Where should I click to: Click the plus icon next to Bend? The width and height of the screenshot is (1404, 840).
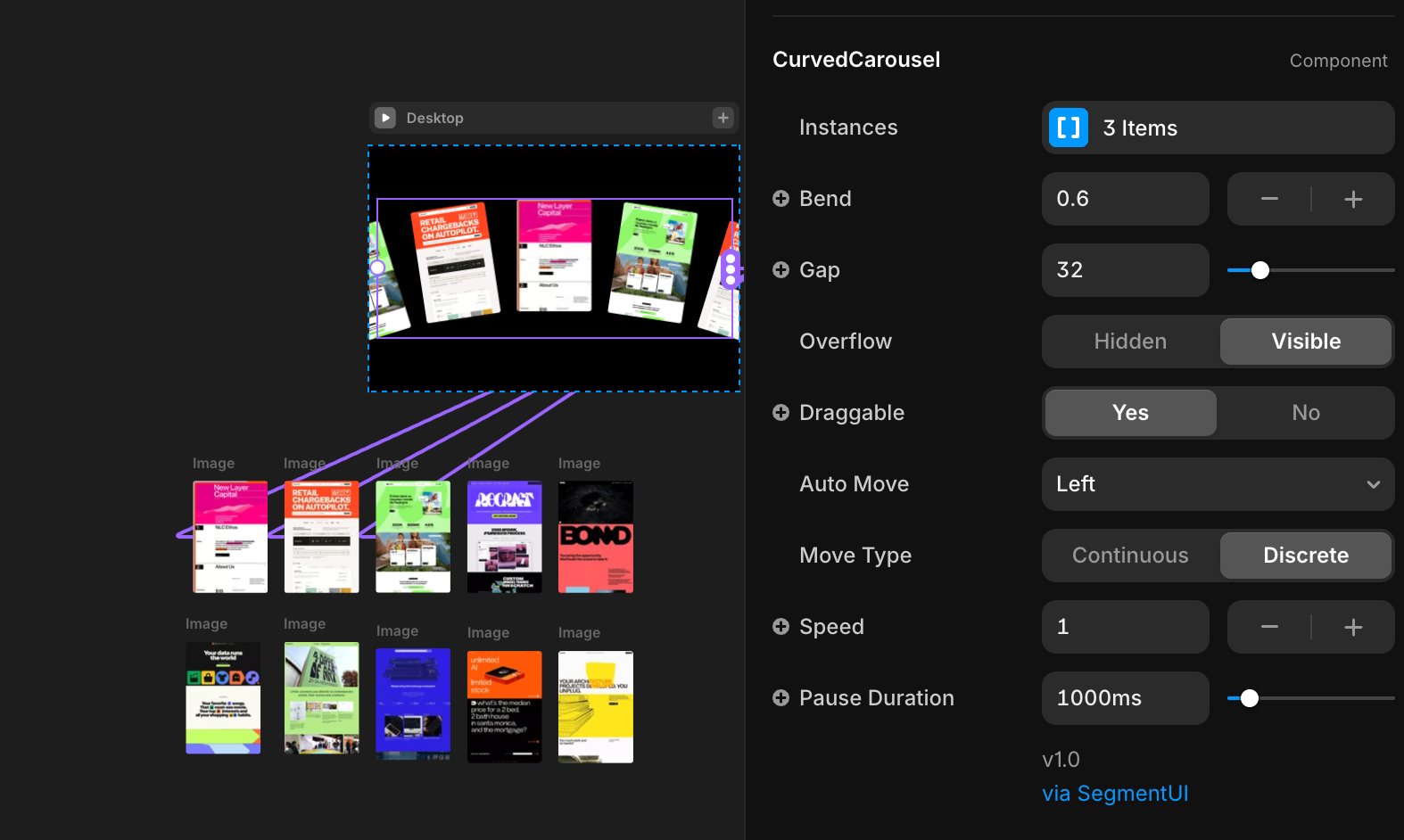(780, 199)
